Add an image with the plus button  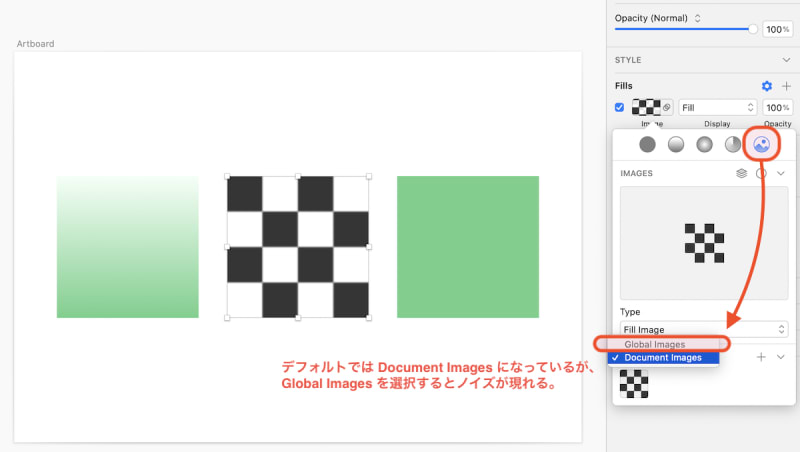point(761,357)
